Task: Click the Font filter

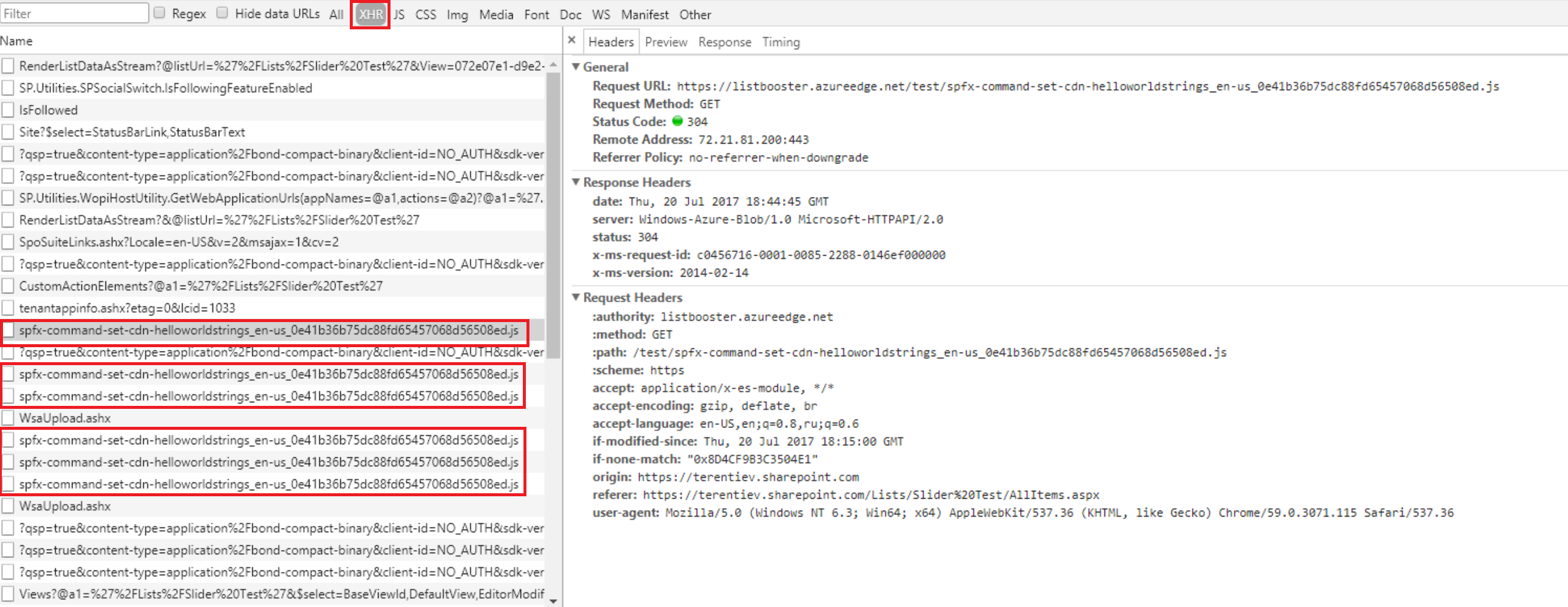Action: [536, 14]
